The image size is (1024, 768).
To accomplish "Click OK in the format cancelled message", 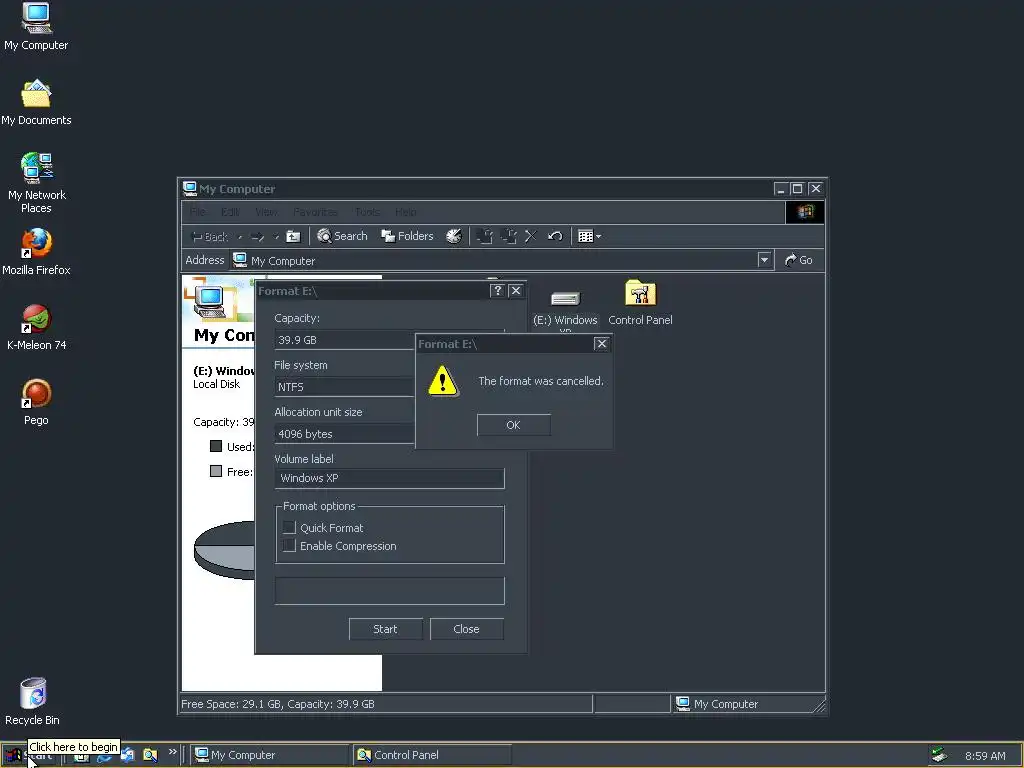I will pos(513,425).
